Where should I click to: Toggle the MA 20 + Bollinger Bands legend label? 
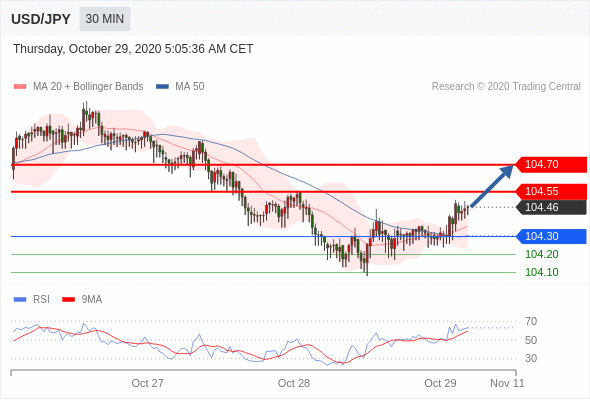pos(88,87)
